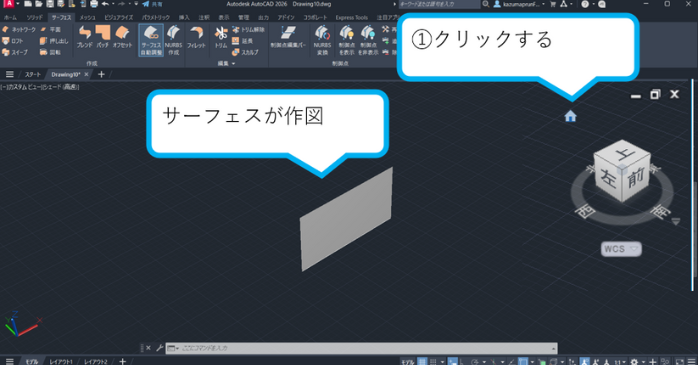Image resolution: width=698 pixels, height=365 pixels.
Task: Switch to Layout2 (レイアウト2) tab
Action: pyautogui.click(x=96, y=361)
